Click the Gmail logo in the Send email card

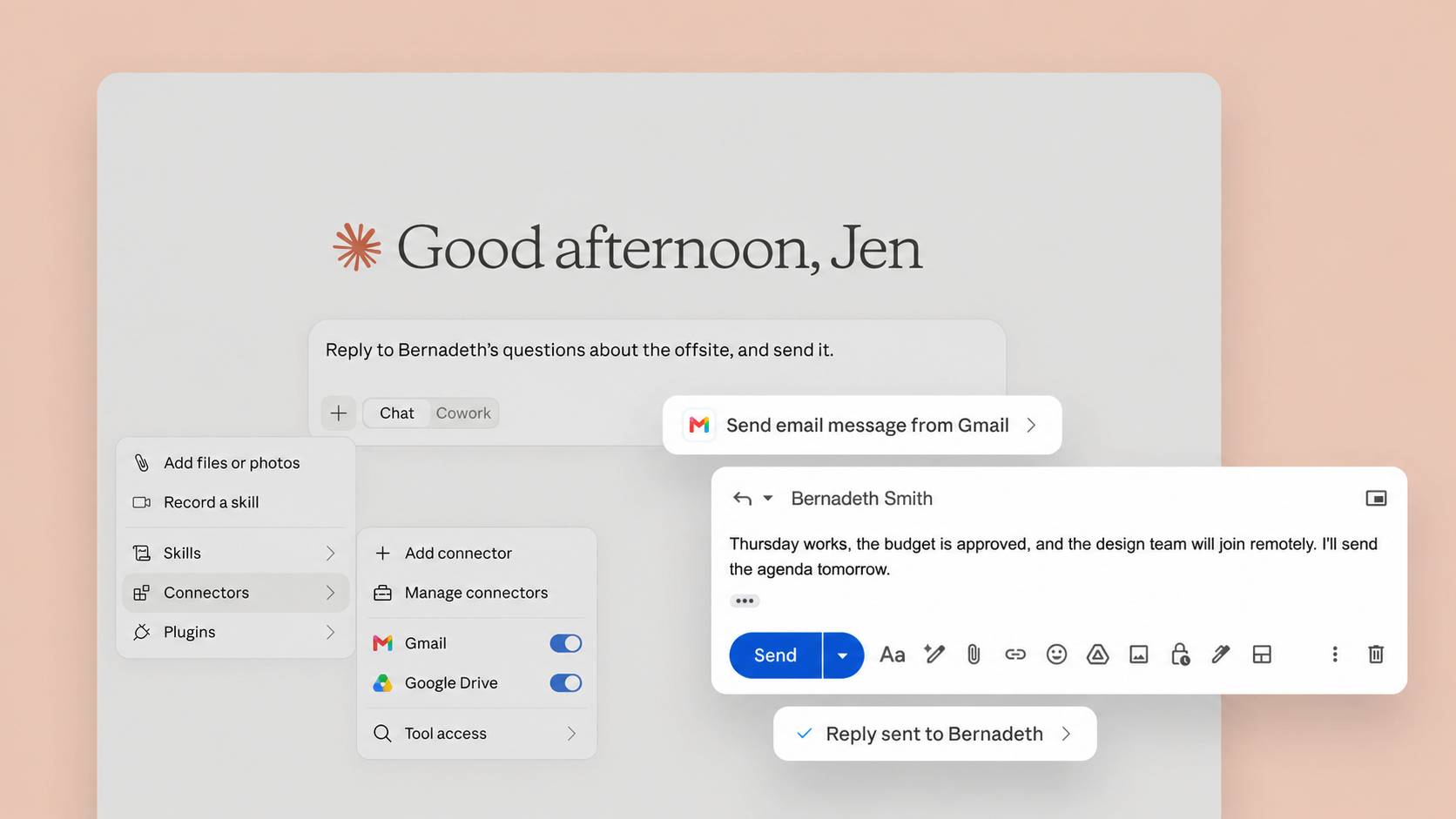(699, 425)
